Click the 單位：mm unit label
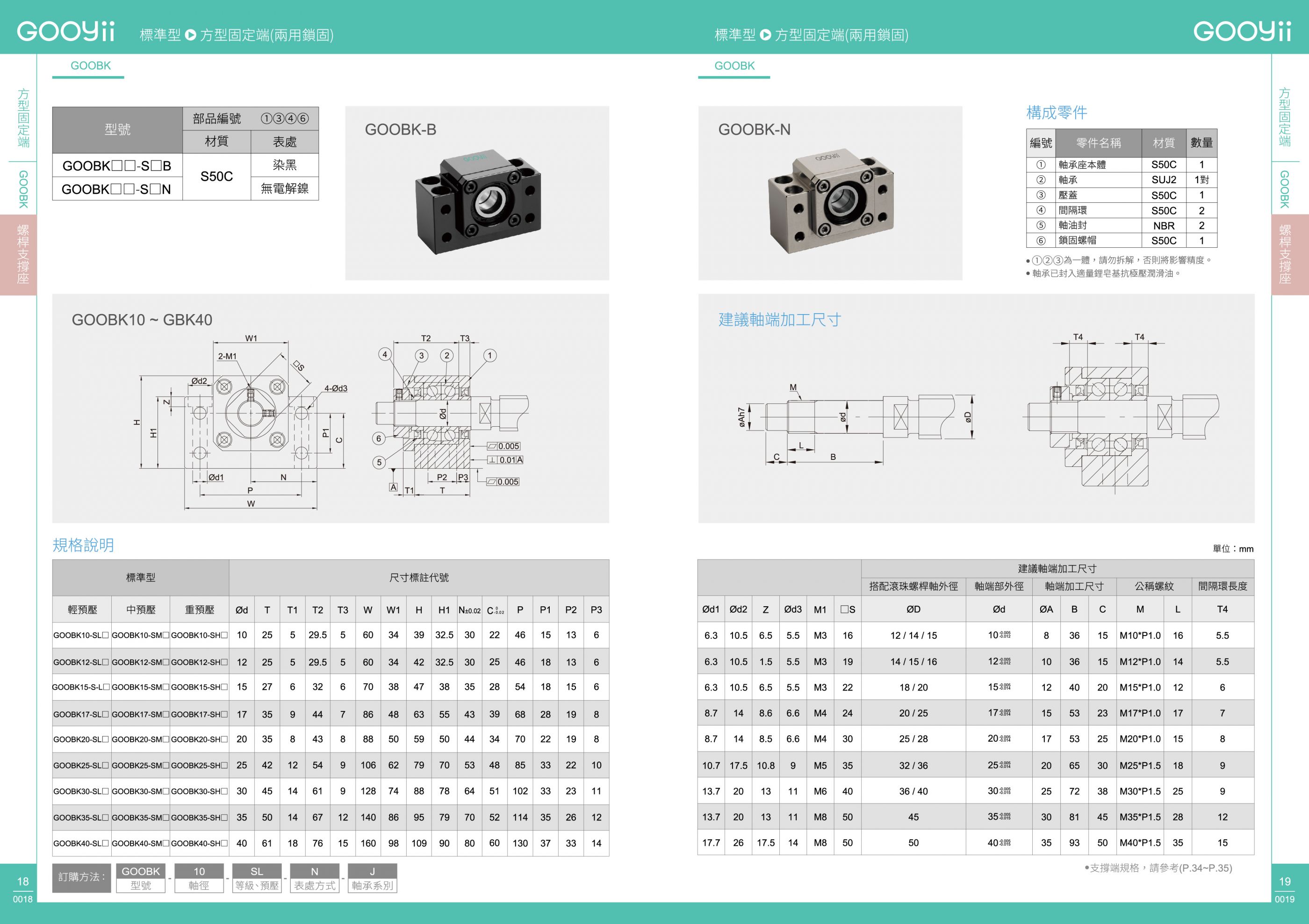Viewport: 1309px width, 924px height. 1233,548
